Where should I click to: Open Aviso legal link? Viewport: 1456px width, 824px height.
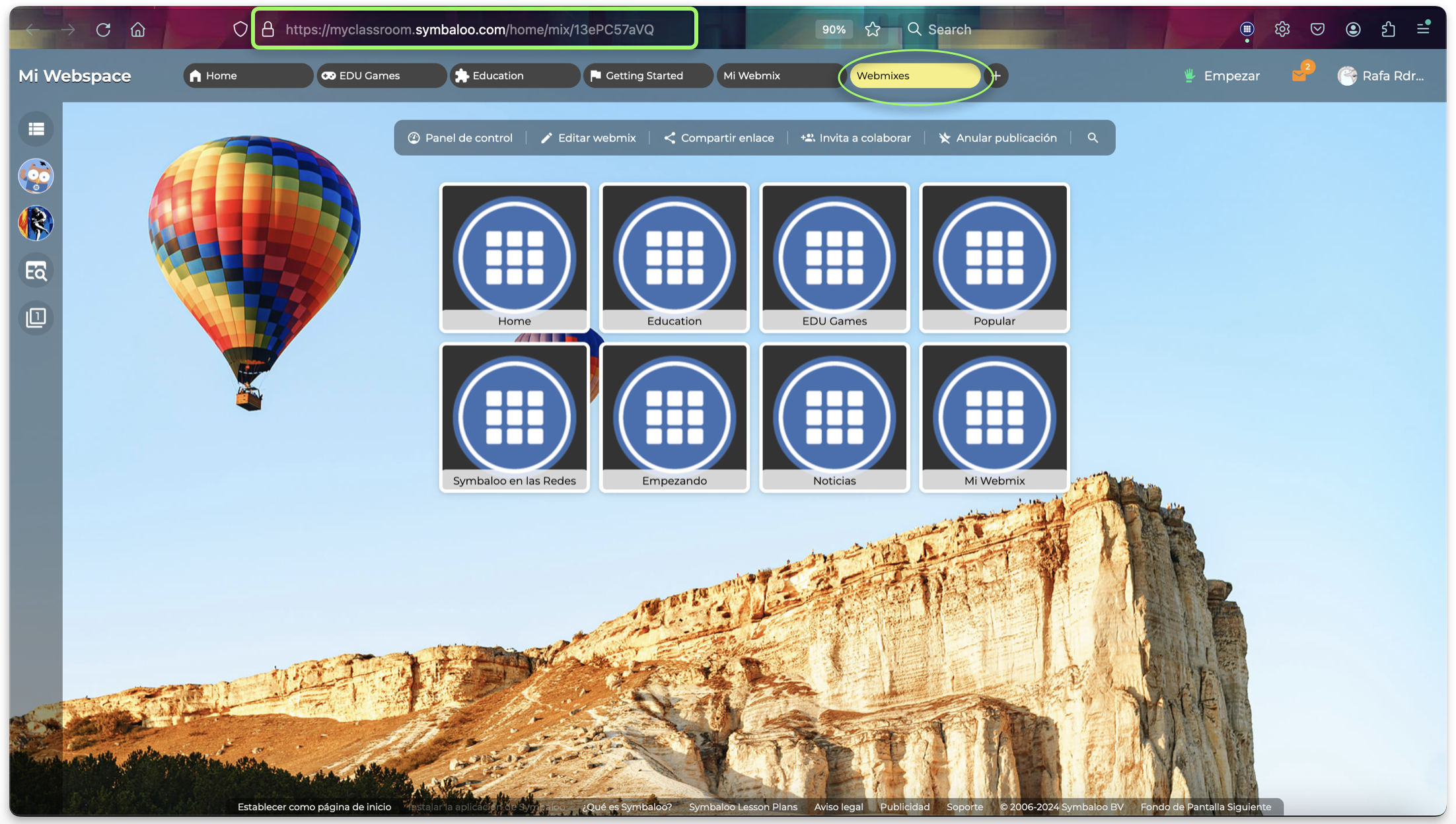tap(838, 806)
